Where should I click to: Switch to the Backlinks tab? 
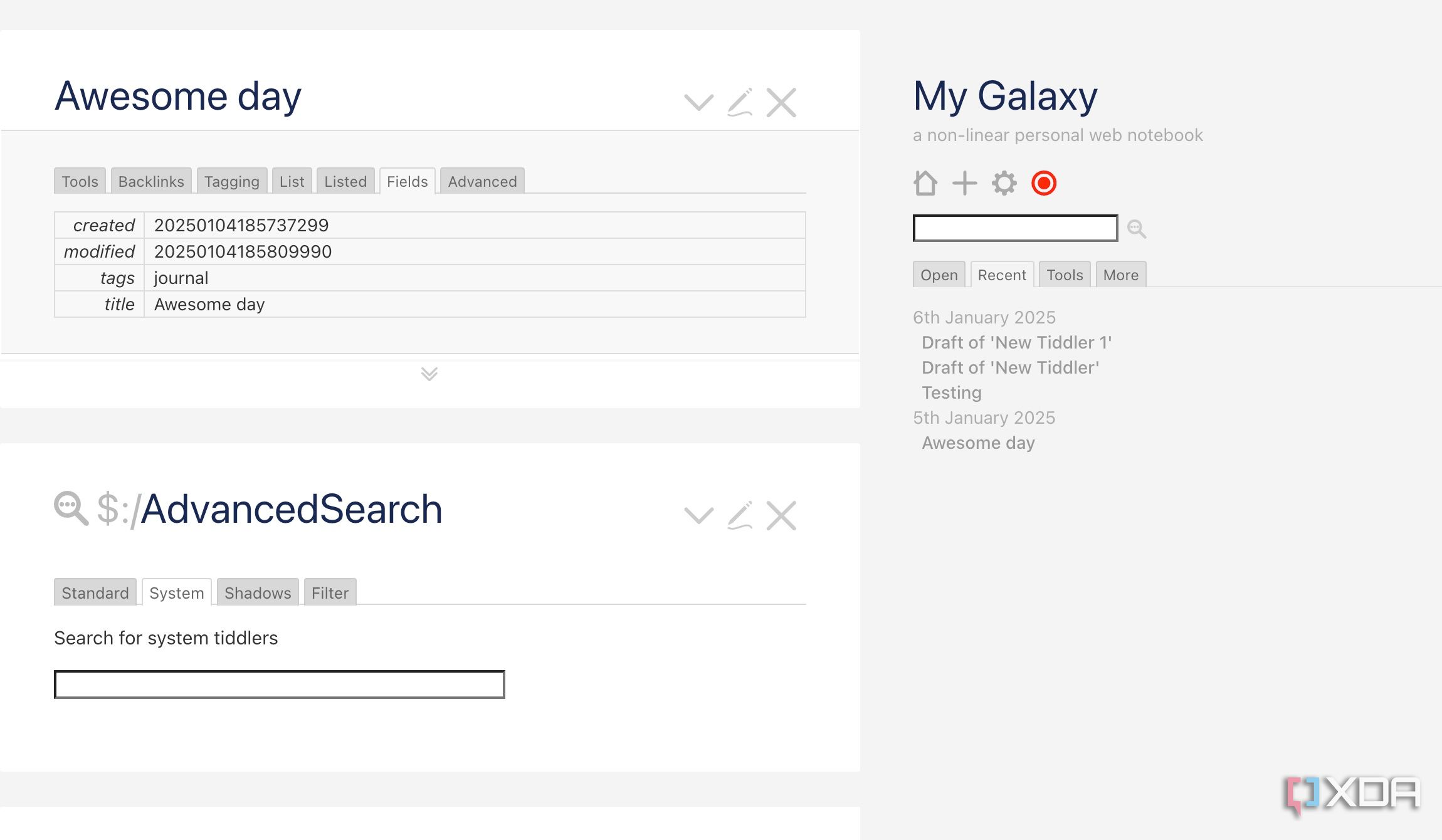click(150, 181)
